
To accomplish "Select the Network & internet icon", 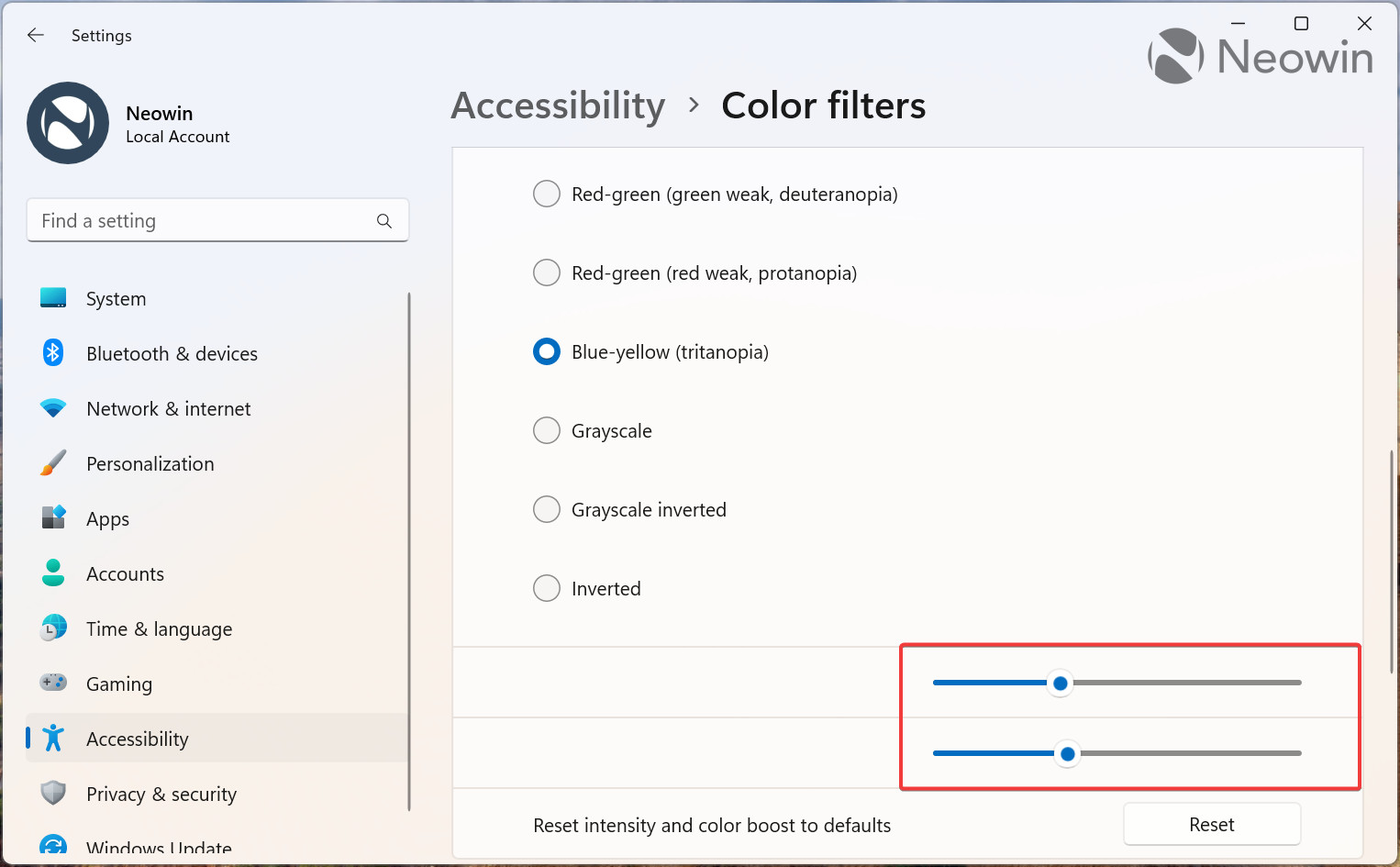I will (53, 407).
